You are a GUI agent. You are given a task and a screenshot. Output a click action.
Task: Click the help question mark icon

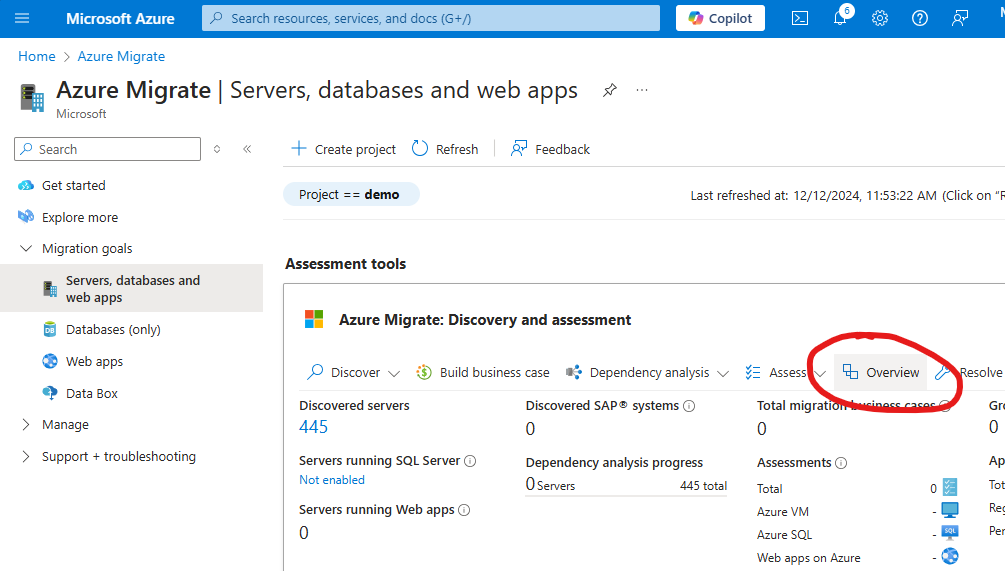click(920, 18)
